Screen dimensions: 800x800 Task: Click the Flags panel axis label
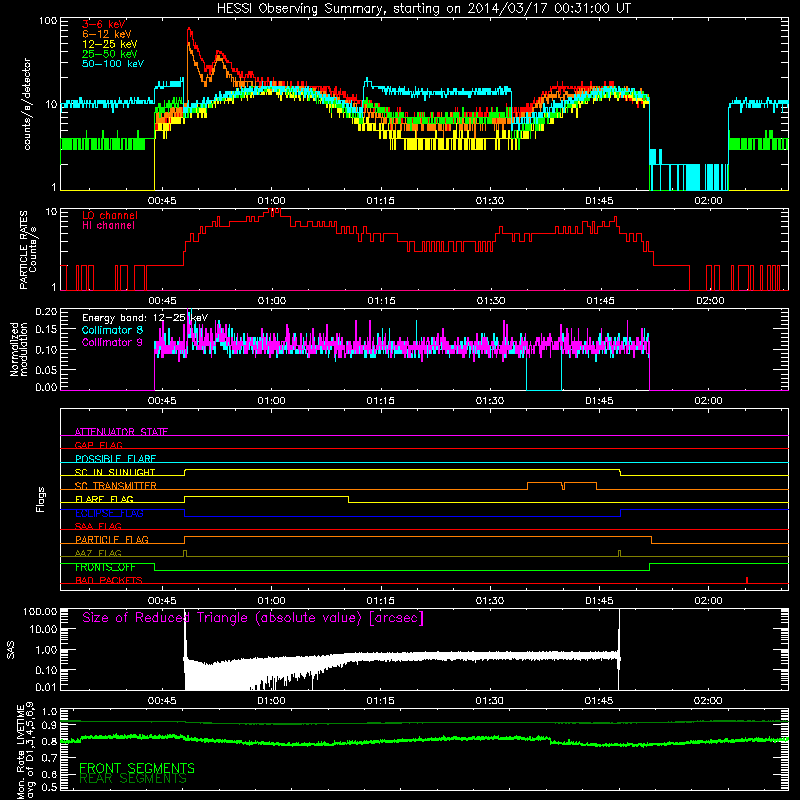point(41,499)
